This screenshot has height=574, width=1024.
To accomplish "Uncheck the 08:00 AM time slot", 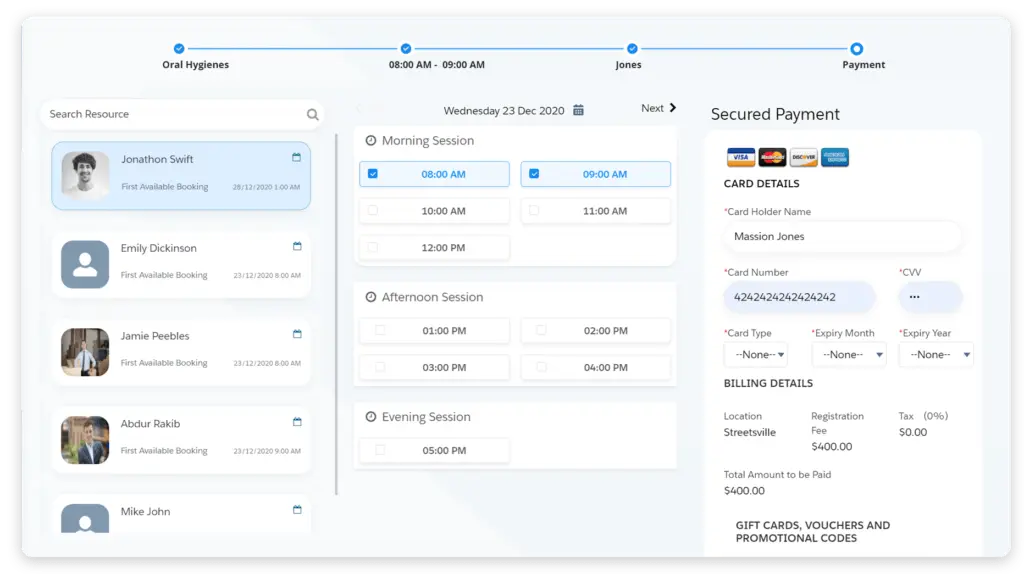I will tap(373, 174).
